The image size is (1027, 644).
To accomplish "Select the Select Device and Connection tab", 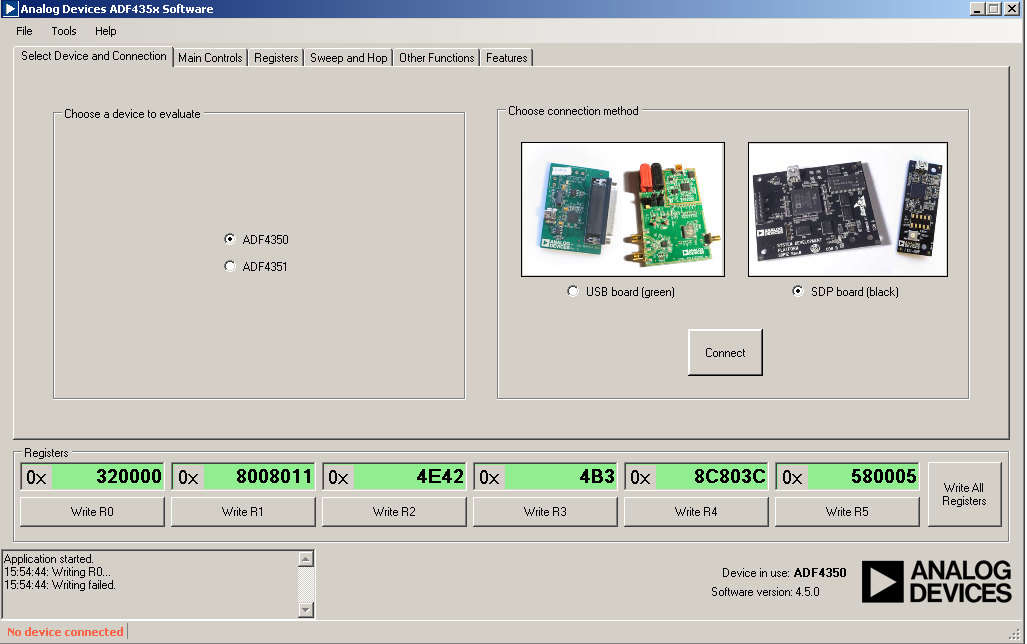I will pos(94,56).
